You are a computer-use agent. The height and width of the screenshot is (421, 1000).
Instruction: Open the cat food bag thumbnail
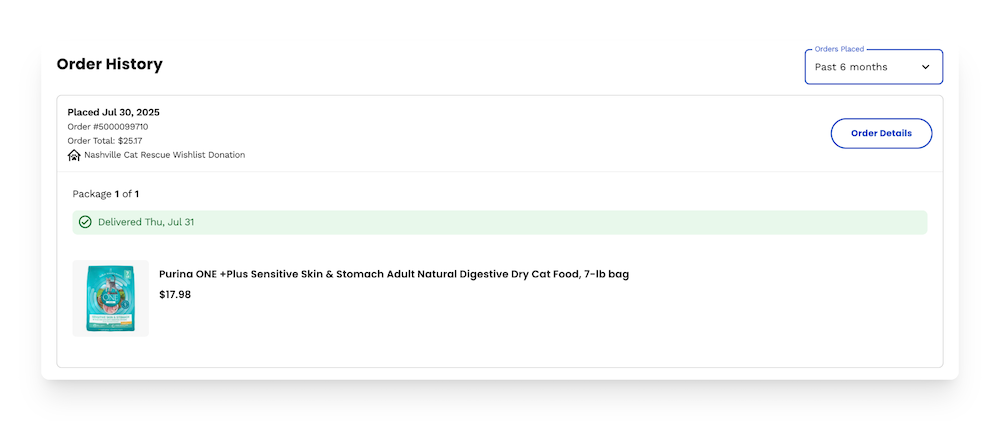tap(110, 298)
